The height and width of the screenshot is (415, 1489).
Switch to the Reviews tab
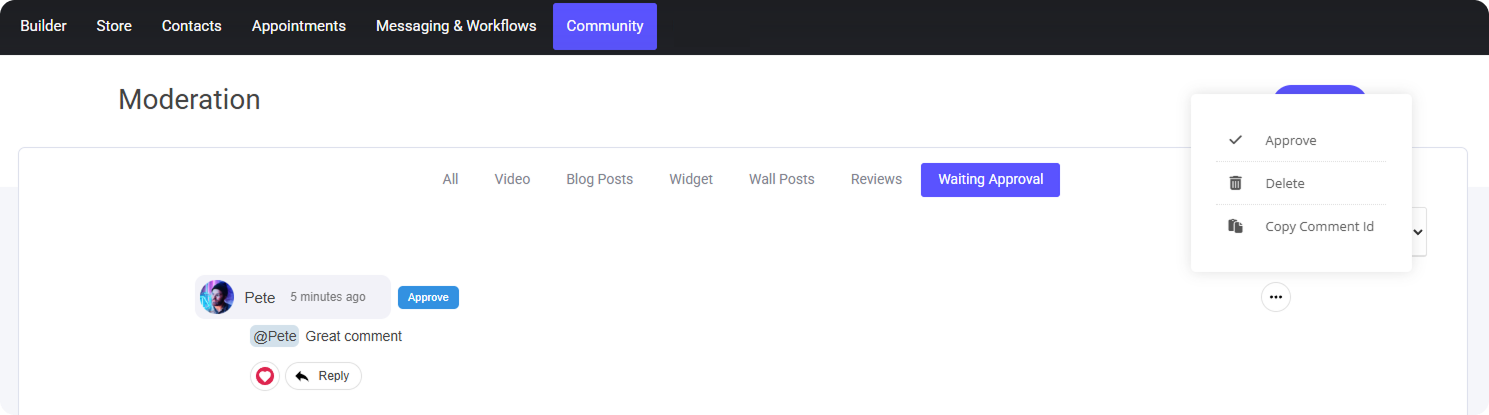coord(876,180)
